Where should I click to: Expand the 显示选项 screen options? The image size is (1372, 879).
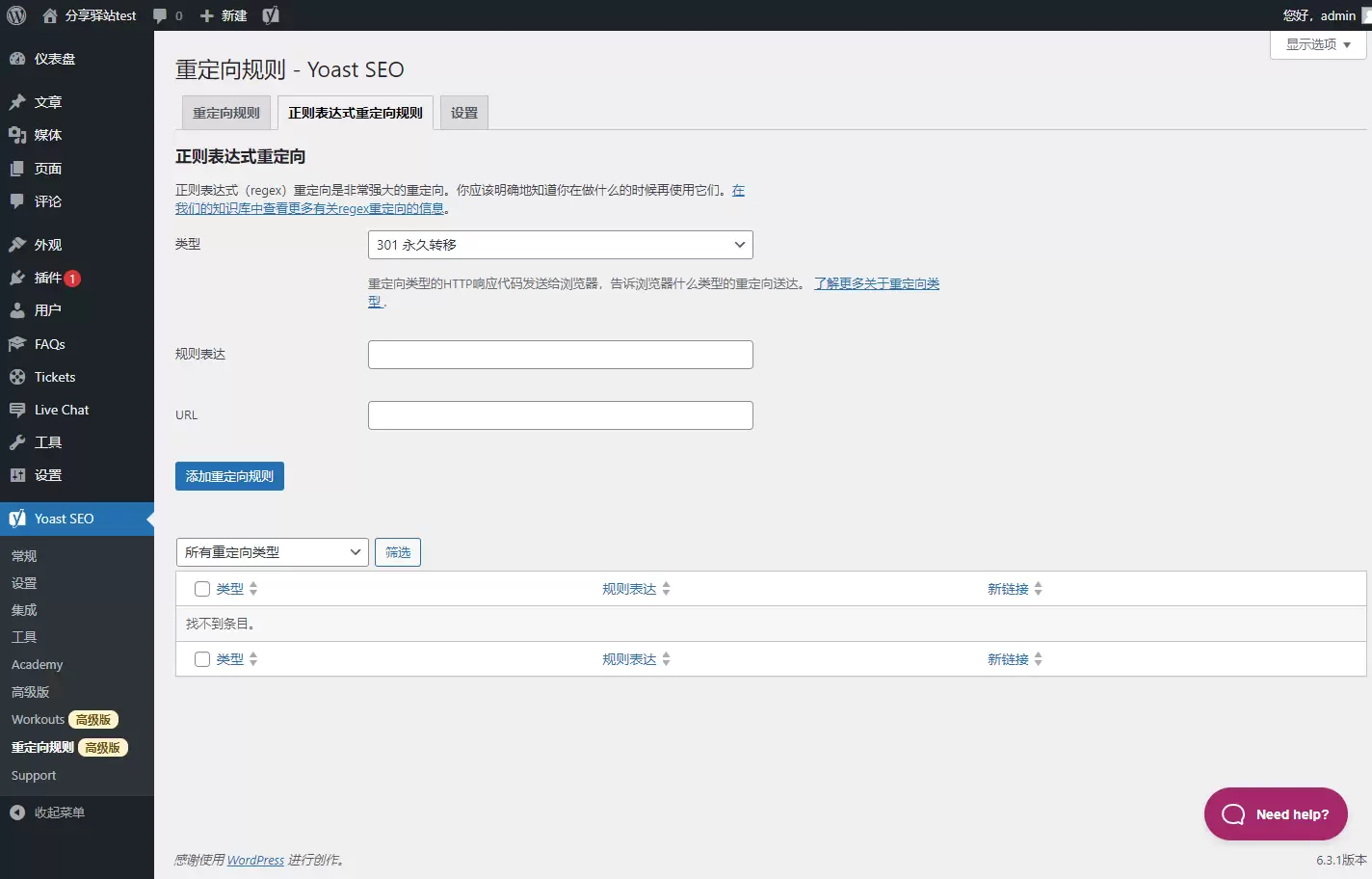point(1318,44)
